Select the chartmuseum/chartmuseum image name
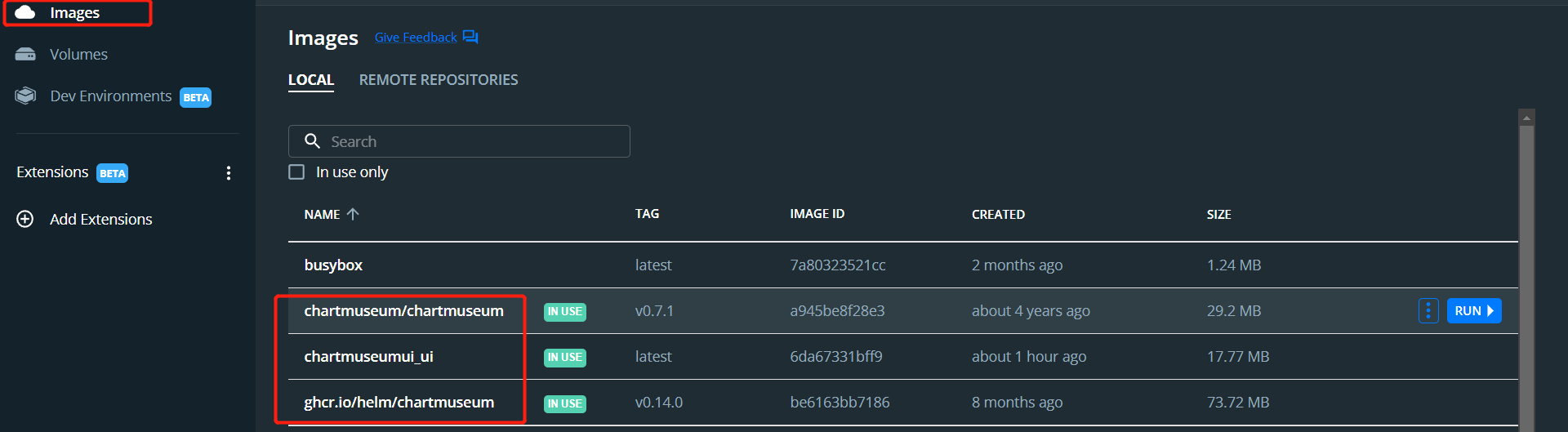Image resolution: width=1568 pixels, height=432 pixels. pyautogui.click(x=403, y=311)
